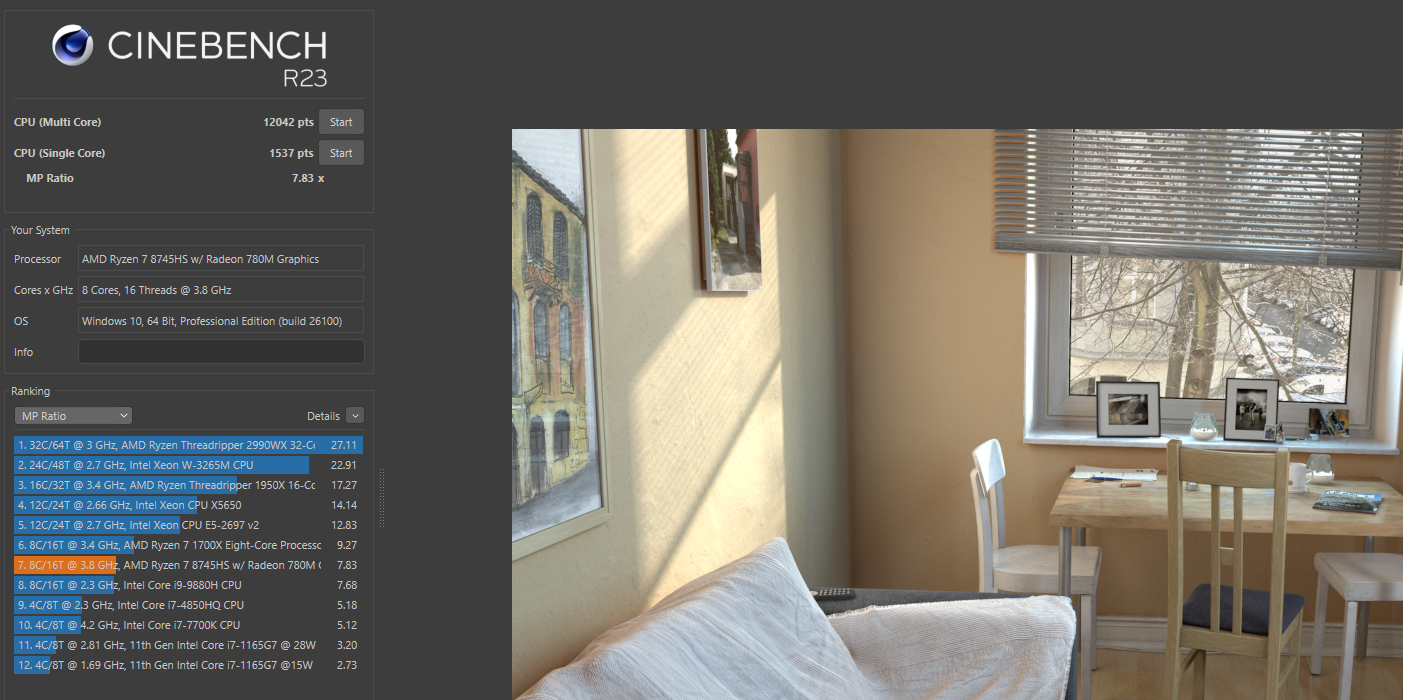The width and height of the screenshot is (1403, 700).
Task: Select ranking row Intel Xeon CPU X5650
Action: click(188, 505)
